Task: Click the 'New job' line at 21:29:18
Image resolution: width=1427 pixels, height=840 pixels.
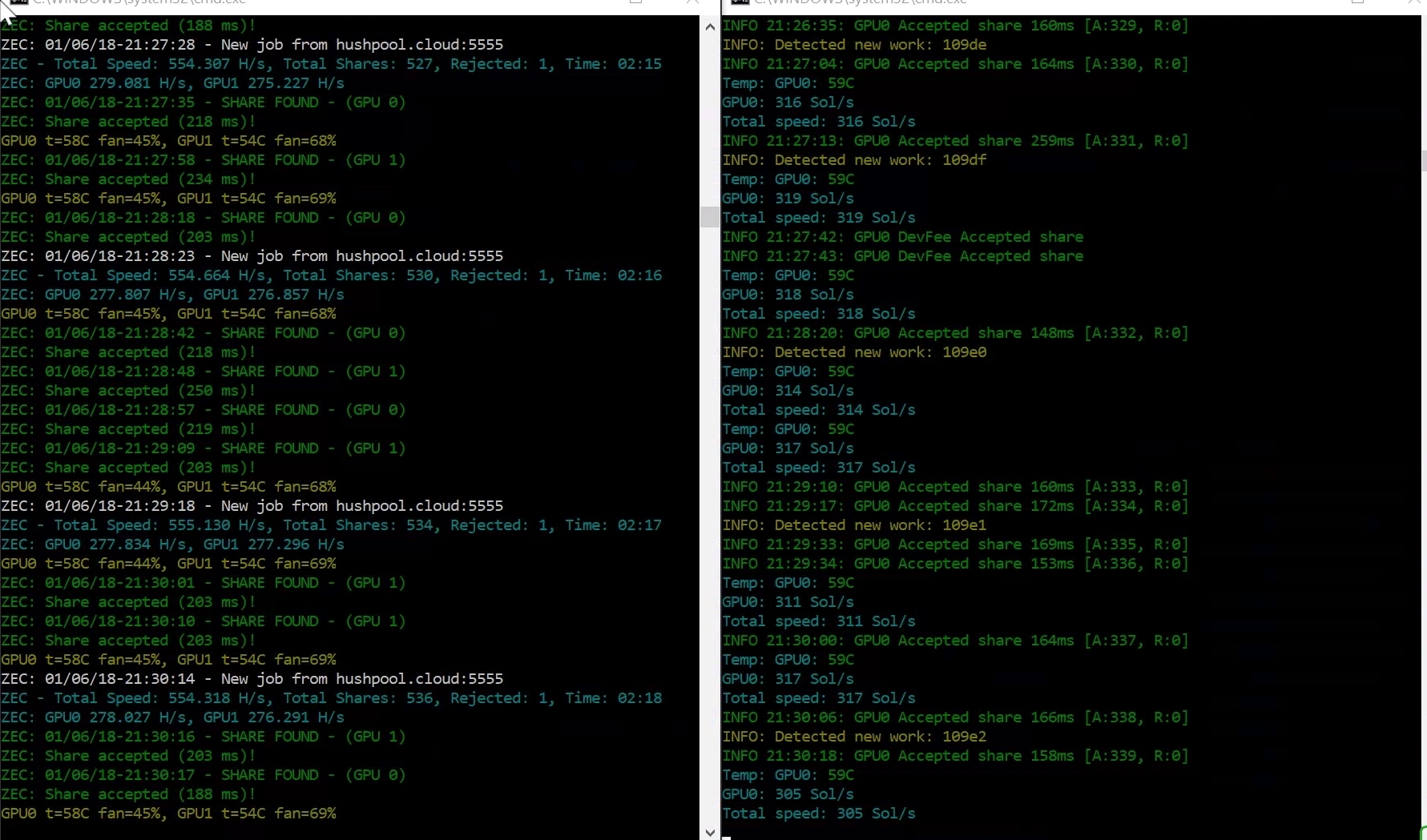Action: coord(252,506)
